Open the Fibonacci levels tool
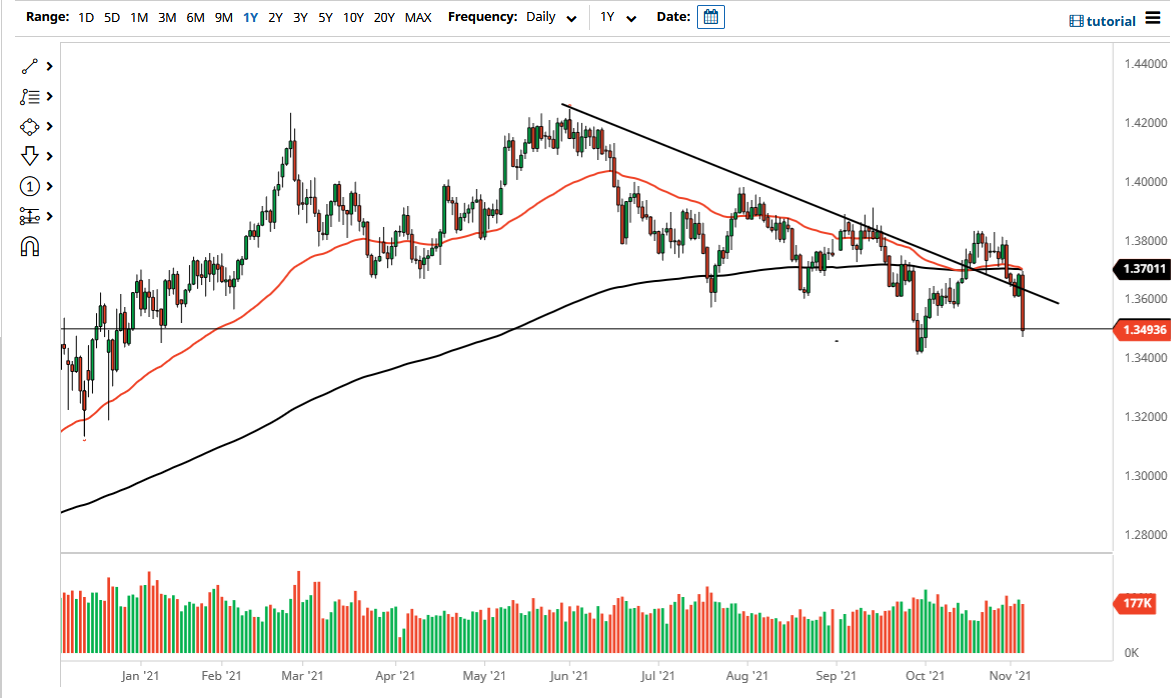This screenshot has width=1176, height=698. click(30, 216)
